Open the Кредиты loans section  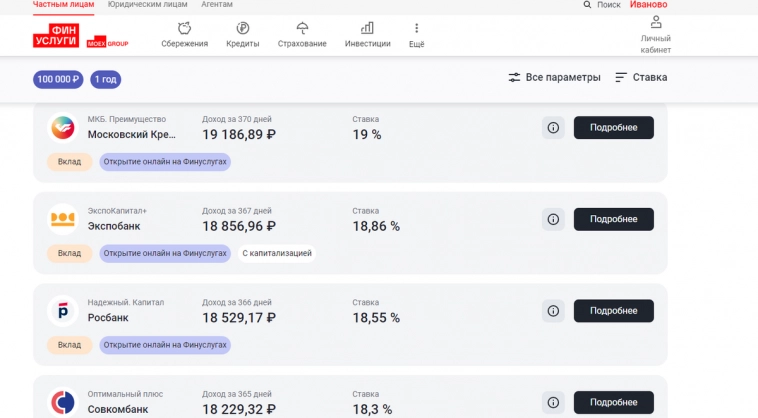point(242,35)
